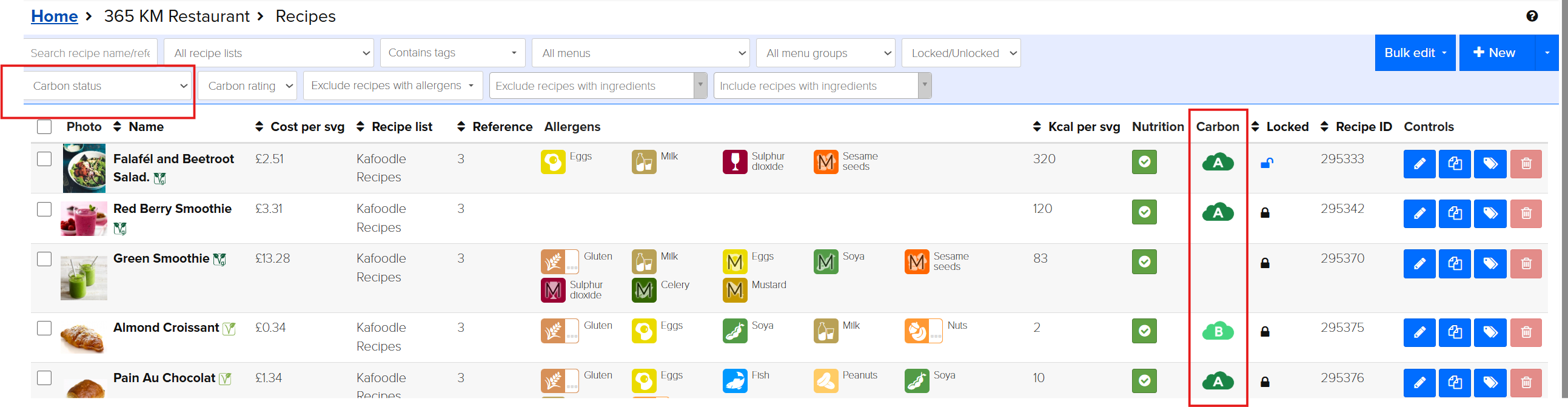Open the Carbon rating dropdown
Viewport: 1568px width, 407px height.
click(248, 86)
